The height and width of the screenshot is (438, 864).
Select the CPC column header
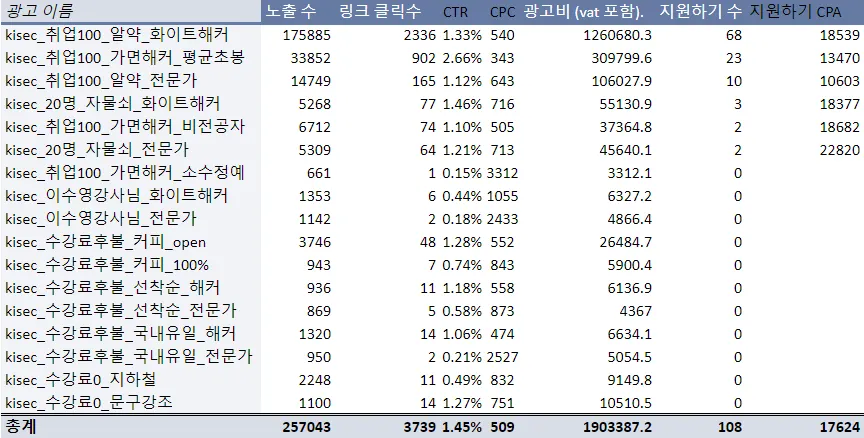click(503, 12)
